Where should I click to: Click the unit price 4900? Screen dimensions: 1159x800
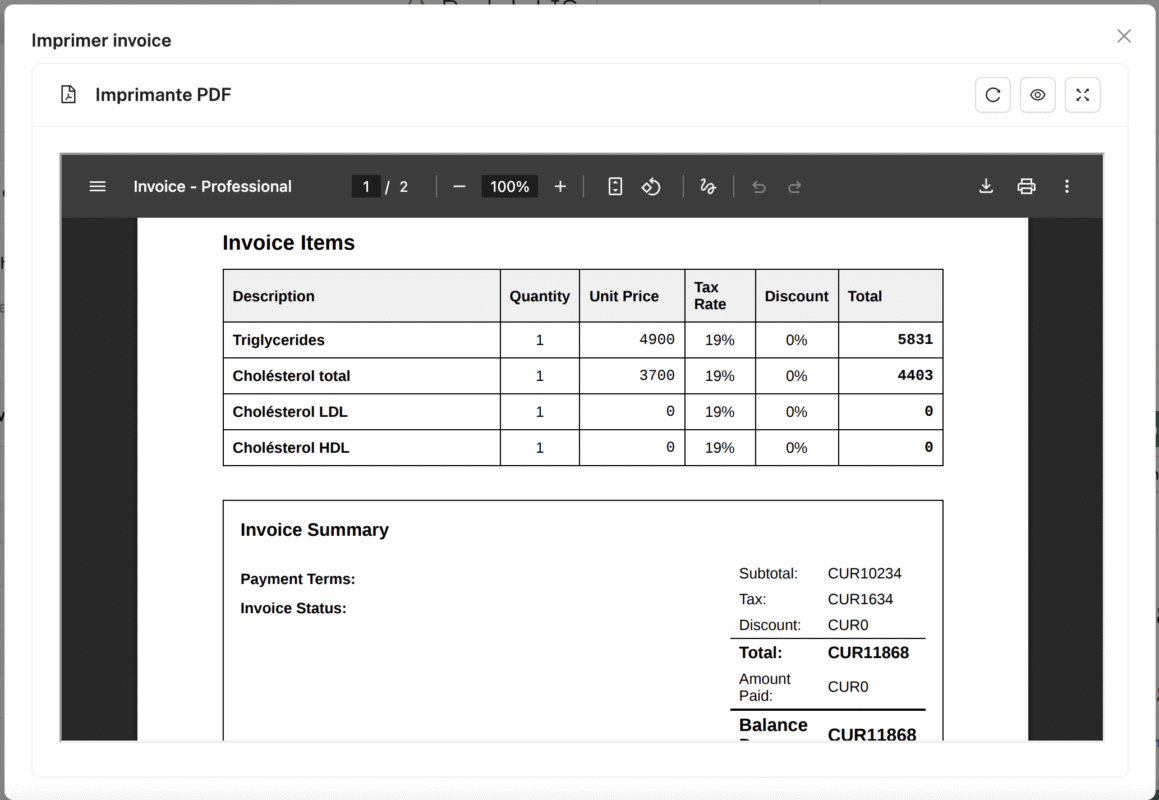656,339
